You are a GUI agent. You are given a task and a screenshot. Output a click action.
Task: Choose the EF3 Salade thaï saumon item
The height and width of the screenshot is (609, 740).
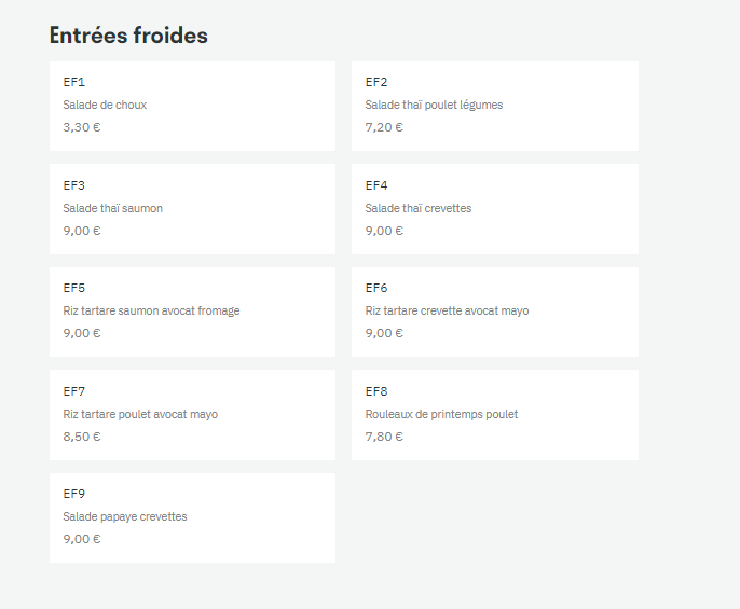(192, 209)
